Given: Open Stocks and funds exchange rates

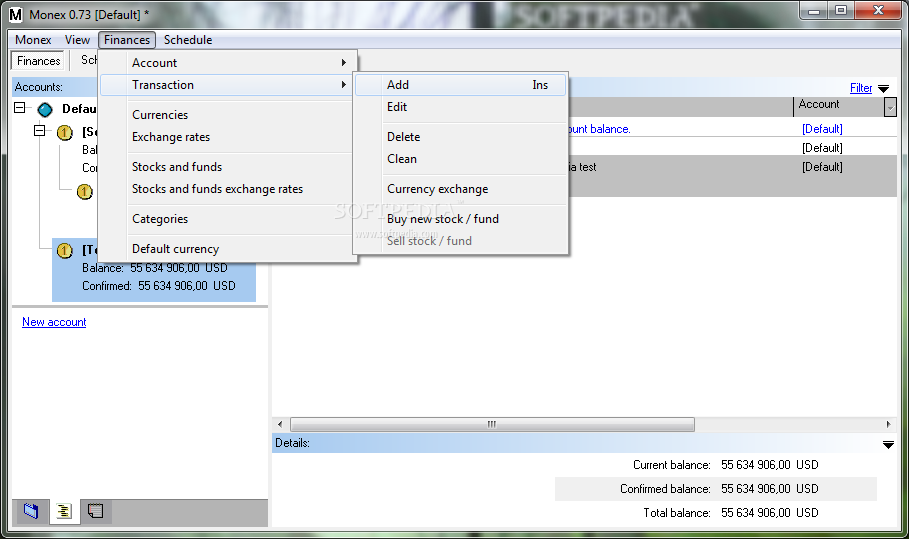Looking at the screenshot, I should [x=228, y=189].
